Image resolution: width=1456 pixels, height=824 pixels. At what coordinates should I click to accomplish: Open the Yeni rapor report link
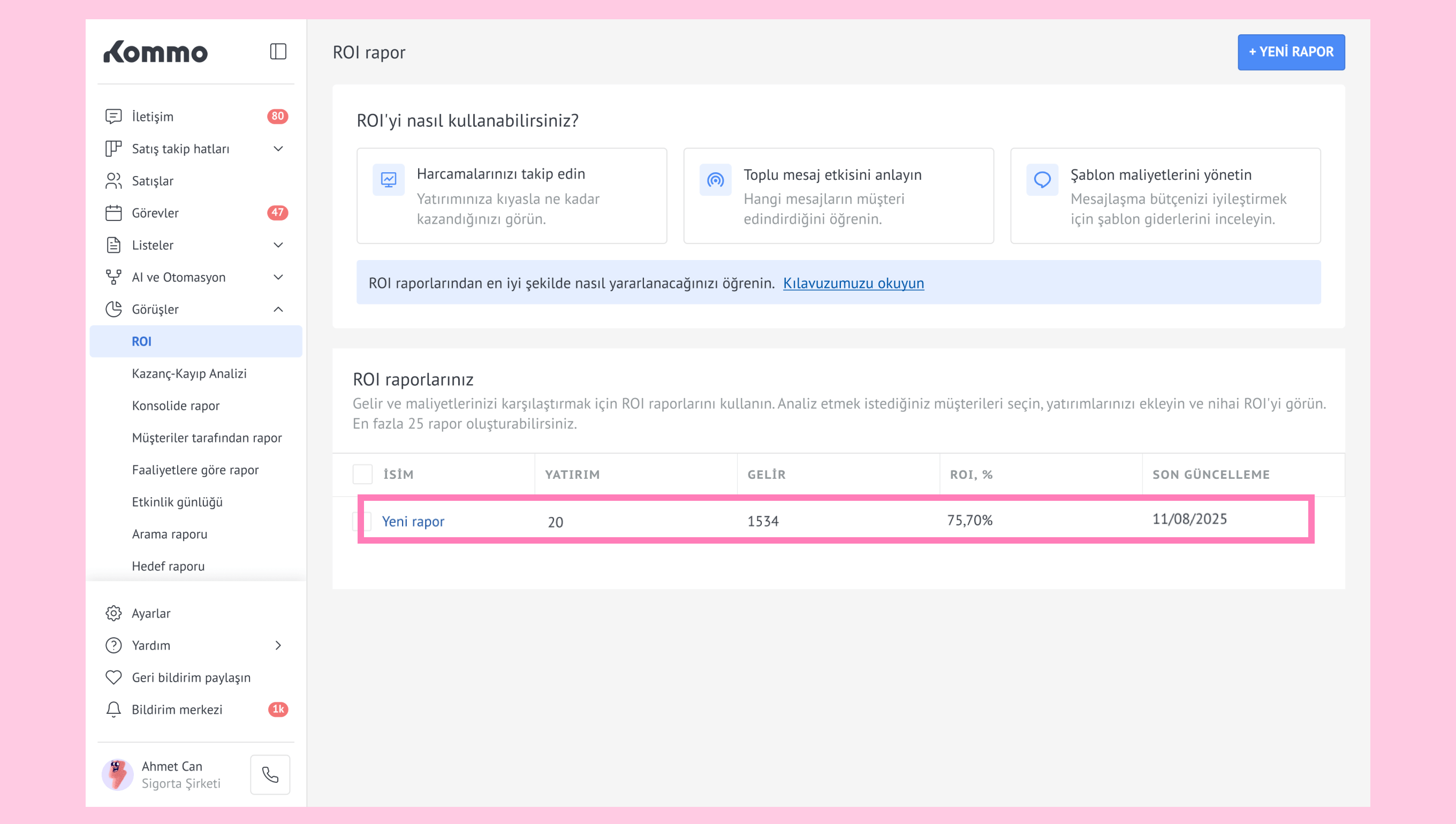click(413, 521)
